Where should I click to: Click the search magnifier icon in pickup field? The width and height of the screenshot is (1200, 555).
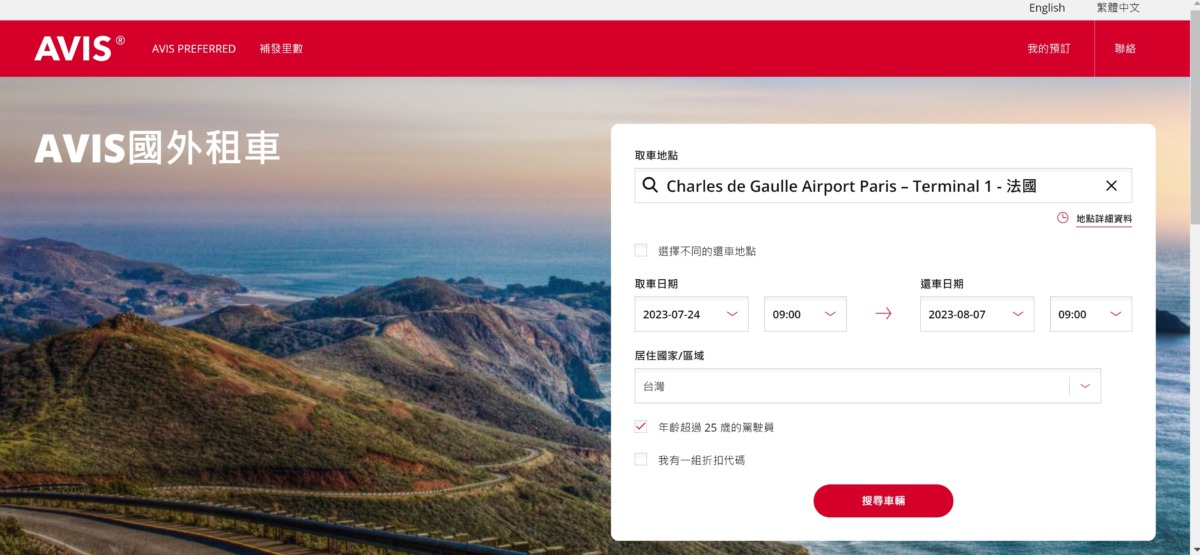coord(650,185)
